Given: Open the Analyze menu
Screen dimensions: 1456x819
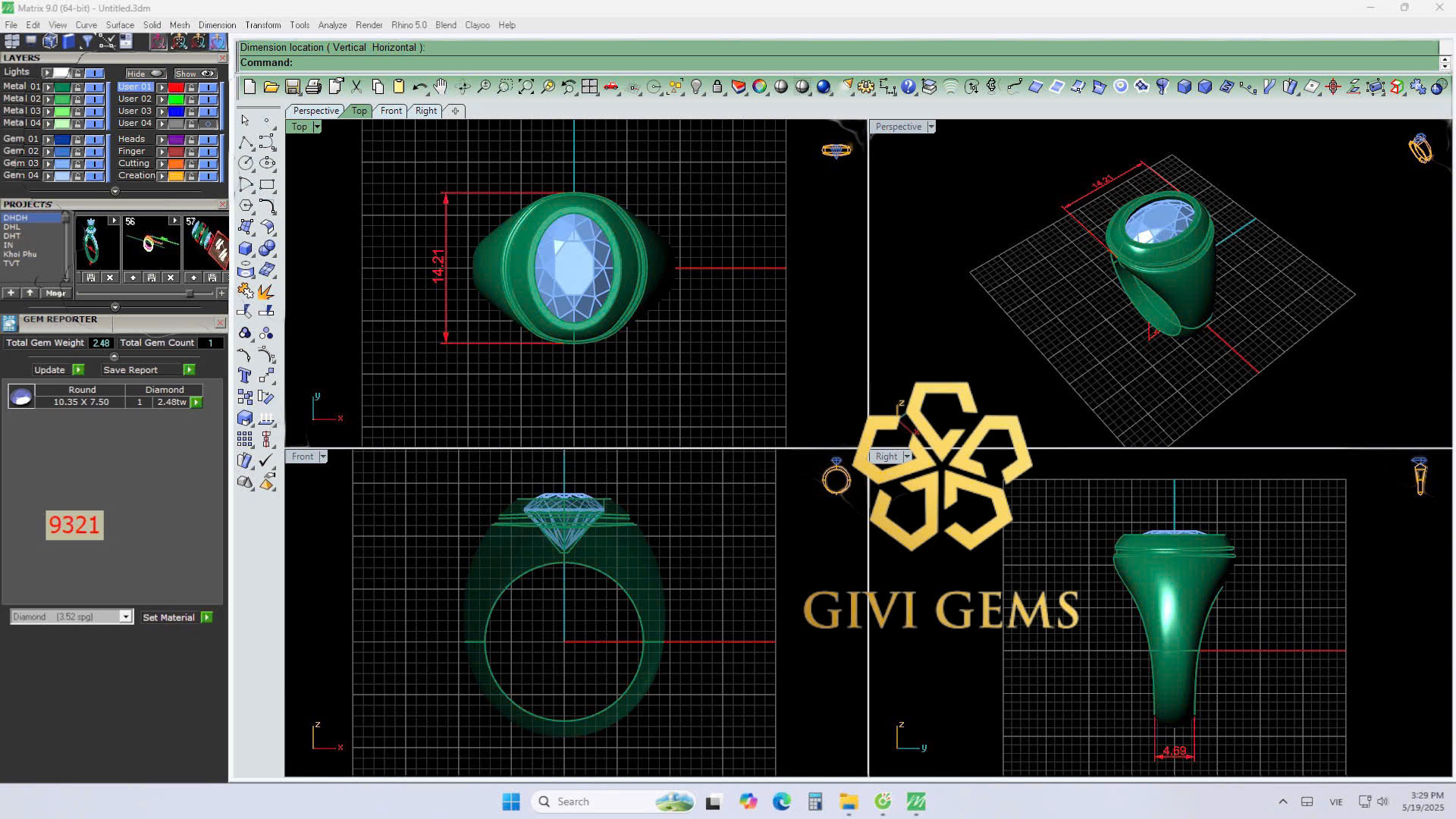Looking at the screenshot, I should point(332,25).
